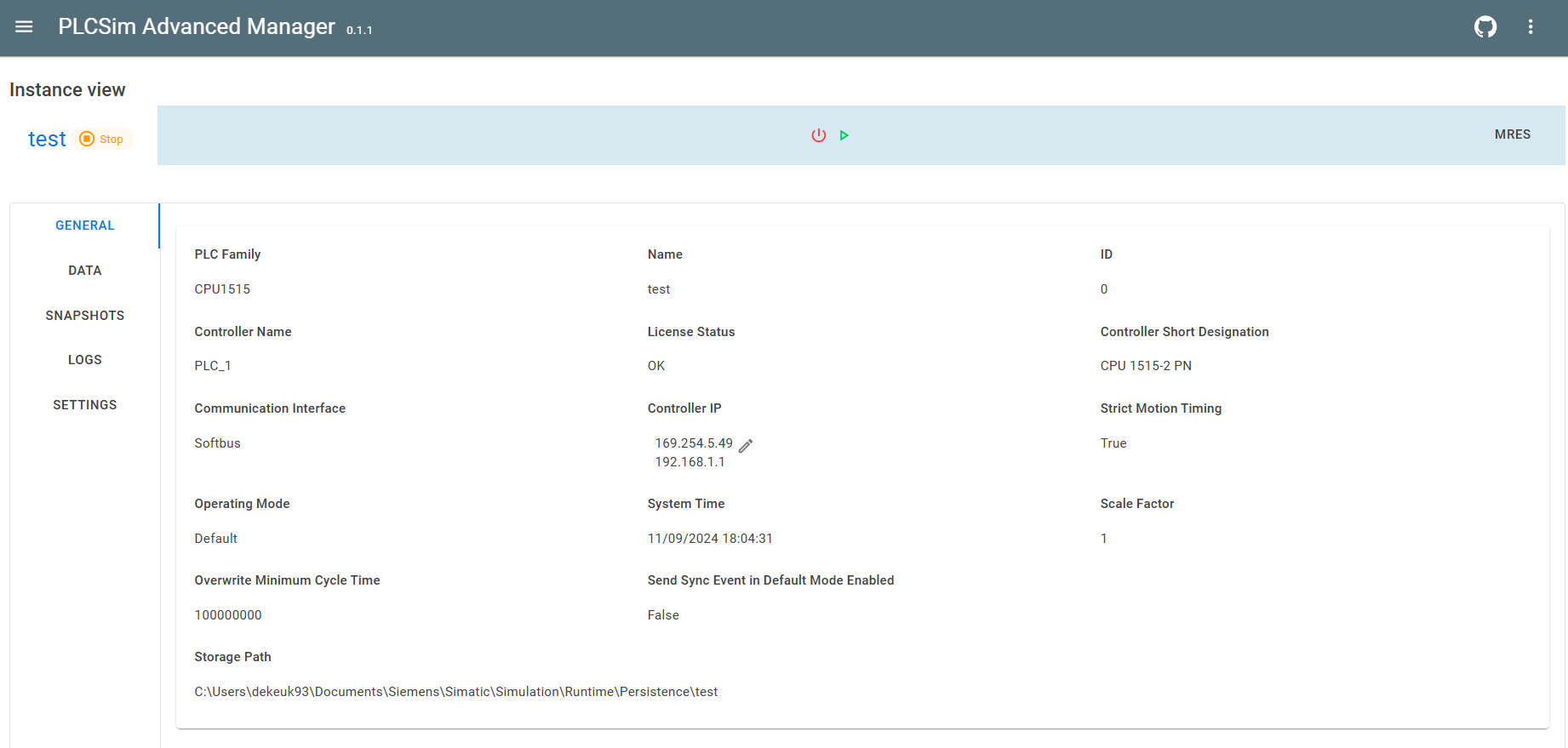Open the three-dot more options menu

1531,26
